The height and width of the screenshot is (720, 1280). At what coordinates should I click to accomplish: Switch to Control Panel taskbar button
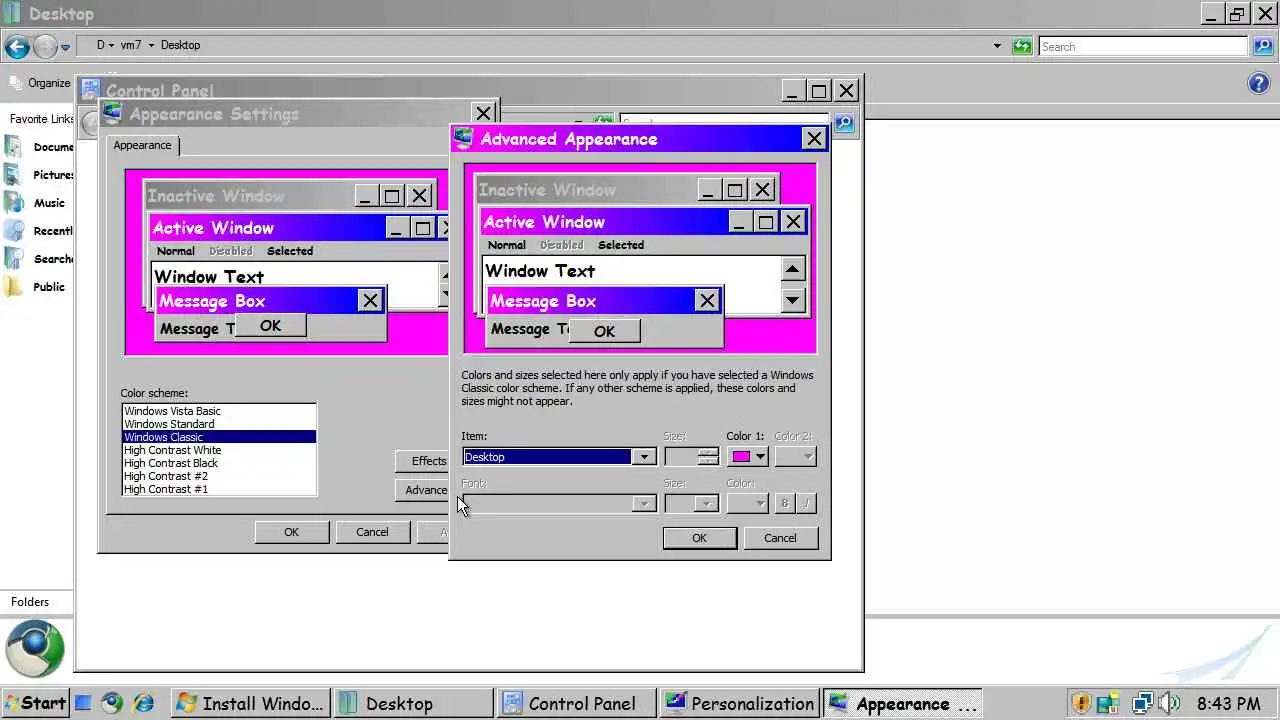coord(577,703)
